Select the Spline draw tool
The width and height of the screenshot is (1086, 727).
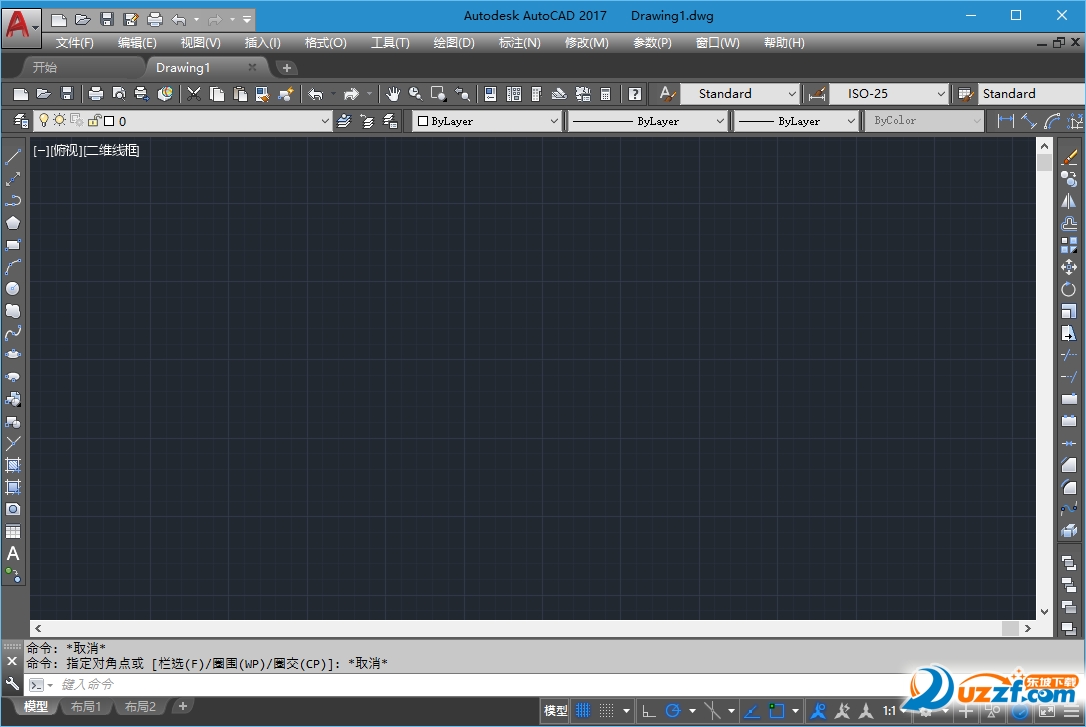tap(13, 333)
